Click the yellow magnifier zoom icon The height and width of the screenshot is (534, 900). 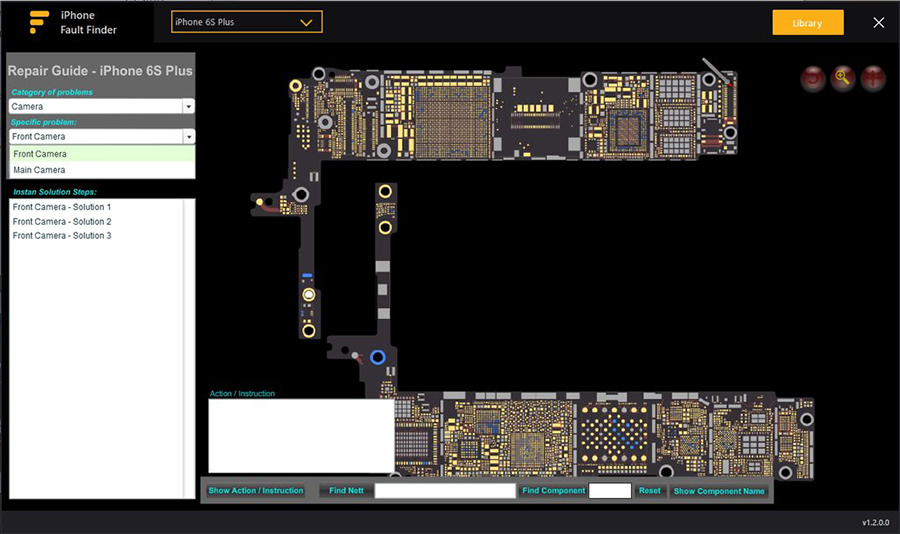coord(843,78)
